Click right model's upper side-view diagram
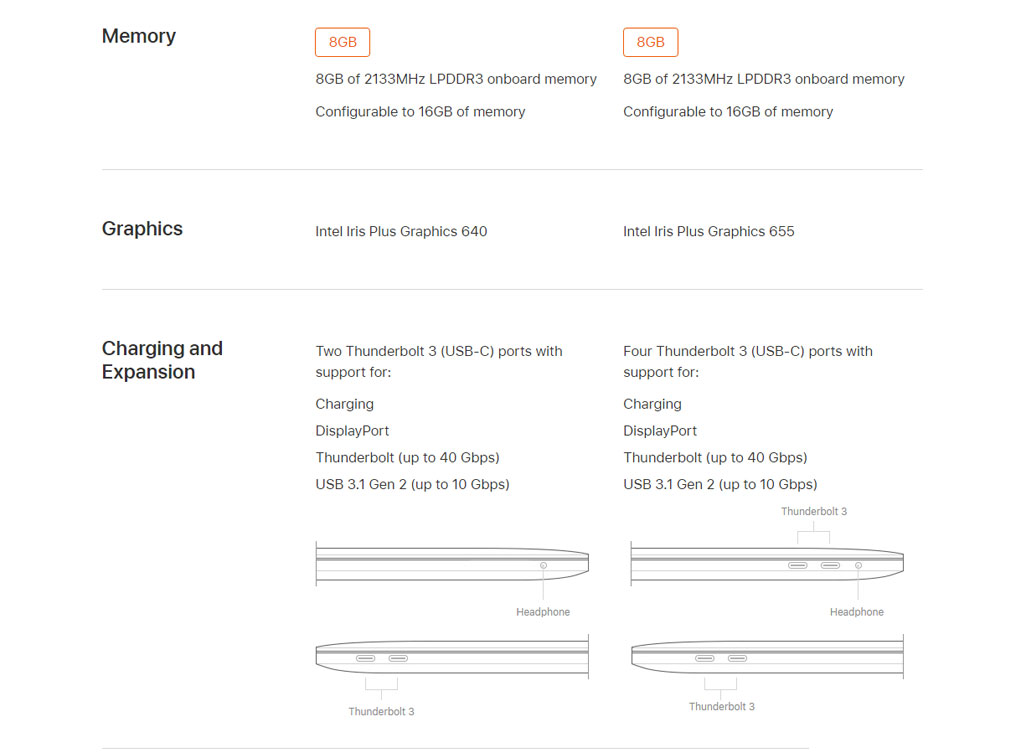The width and height of the screenshot is (1024, 753). click(x=767, y=564)
